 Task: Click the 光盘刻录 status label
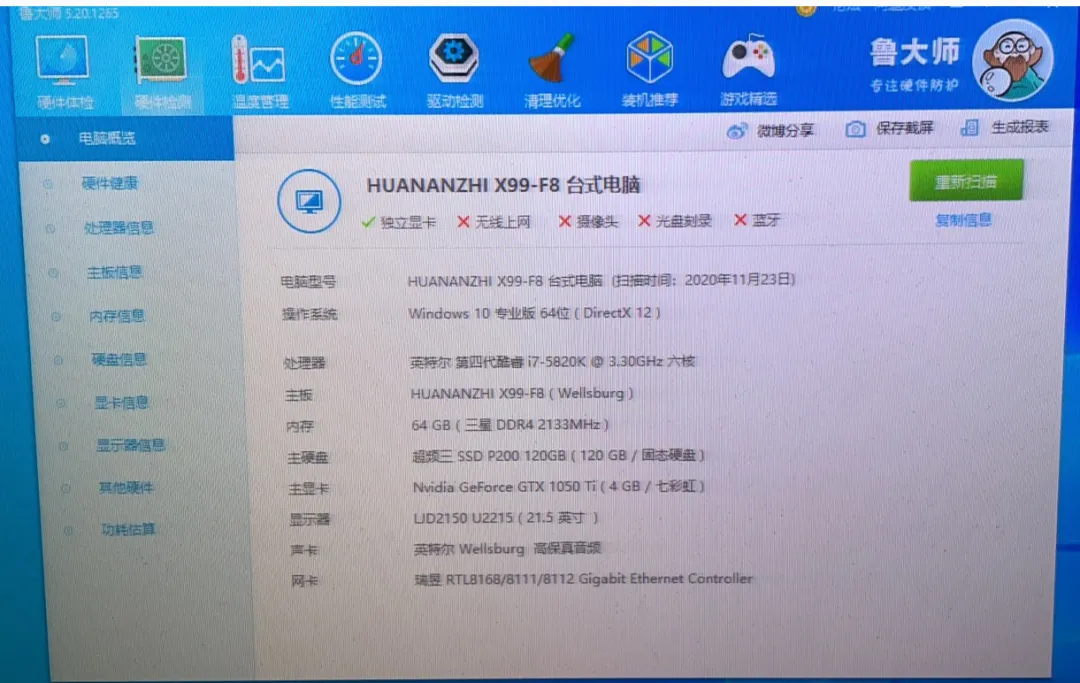[x=683, y=221]
